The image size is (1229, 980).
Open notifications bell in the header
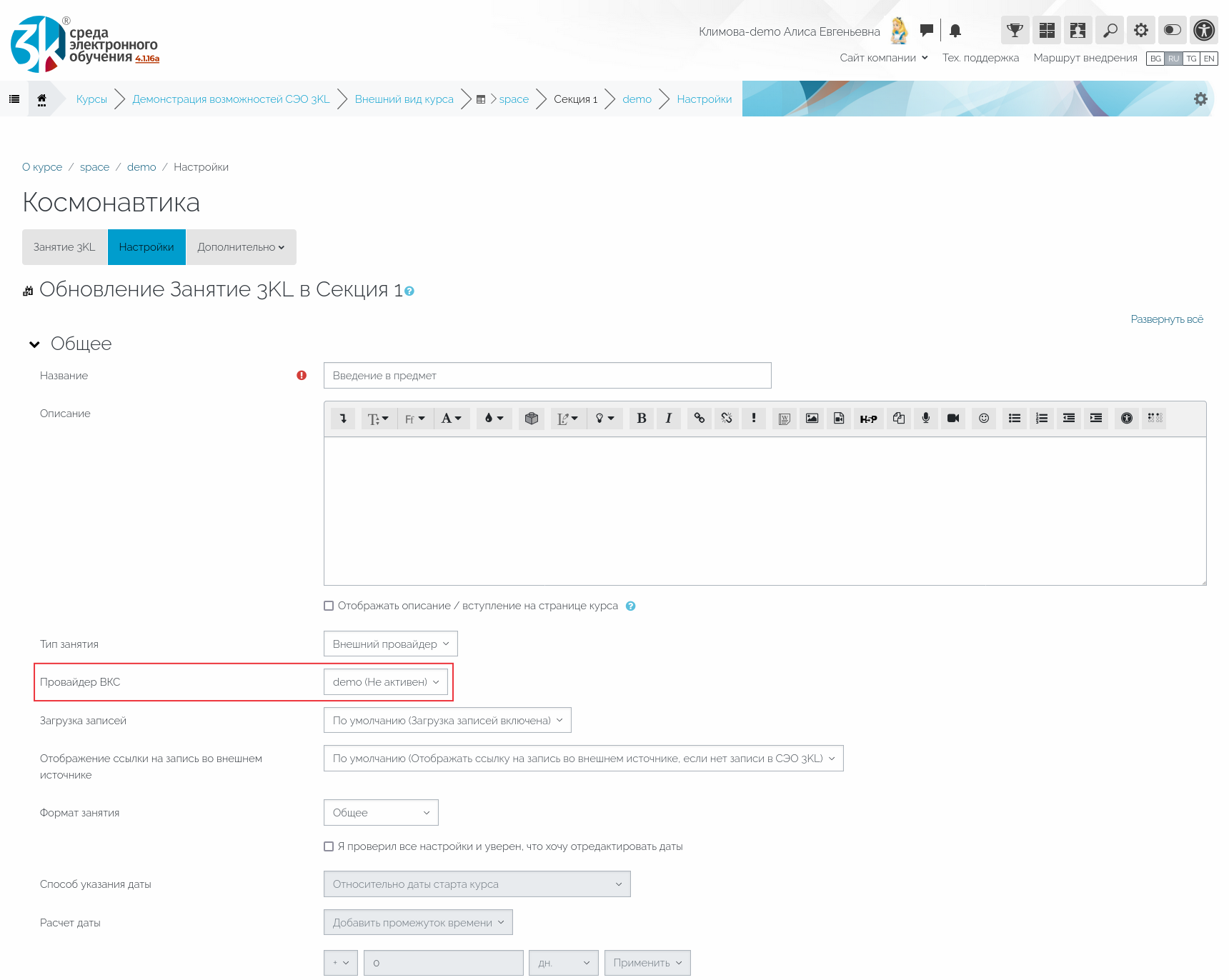pyautogui.click(x=955, y=31)
